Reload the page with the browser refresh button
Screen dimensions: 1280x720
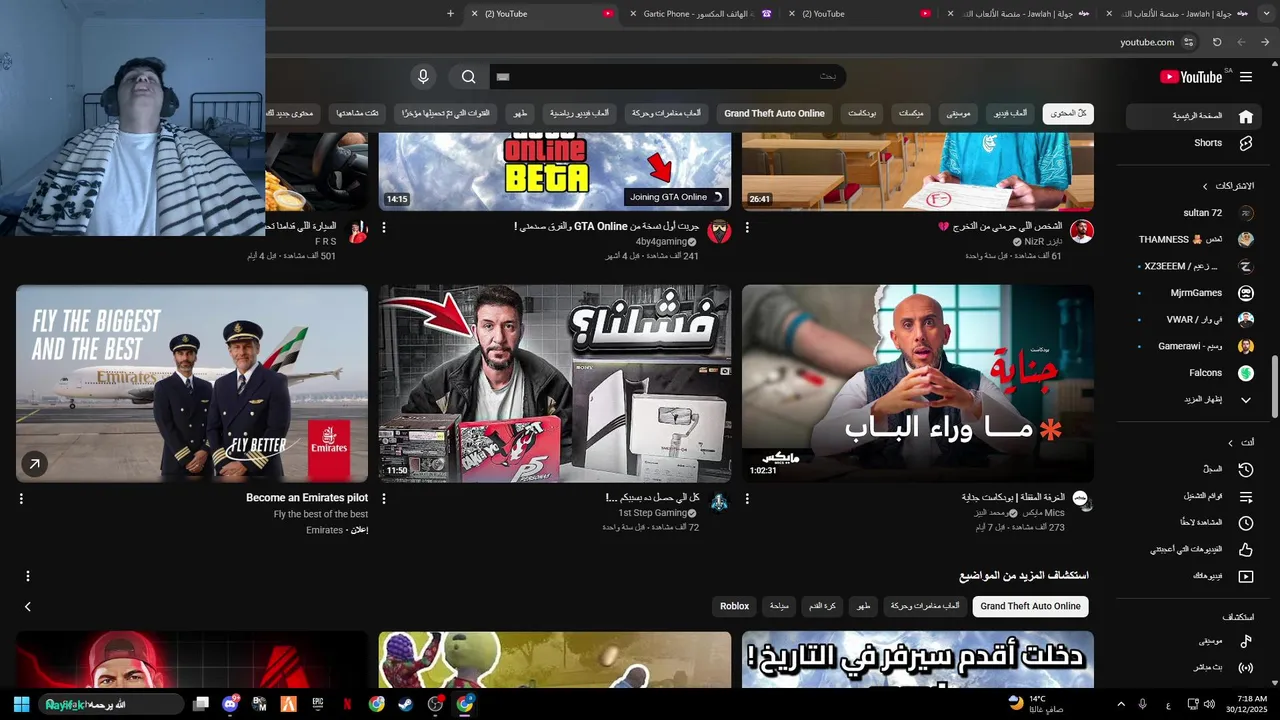pyautogui.click(x=1217, y=42)
